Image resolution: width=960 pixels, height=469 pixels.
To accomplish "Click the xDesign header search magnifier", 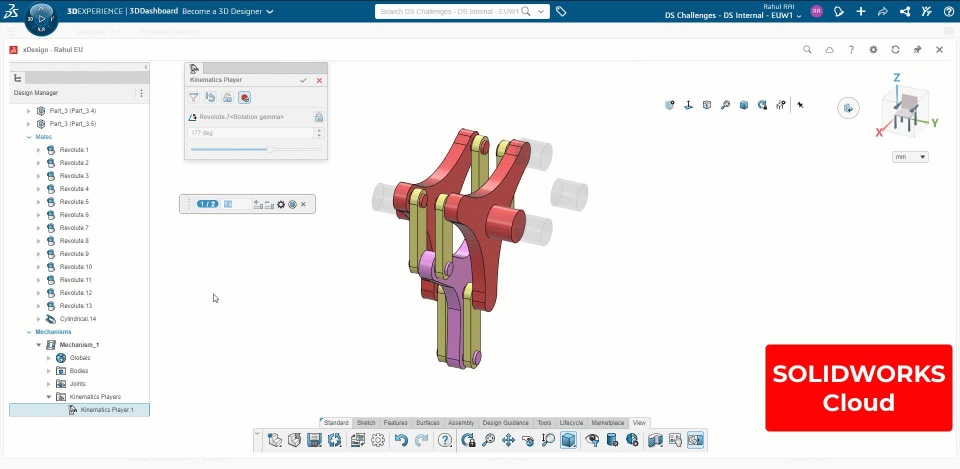I will [807, 50].
